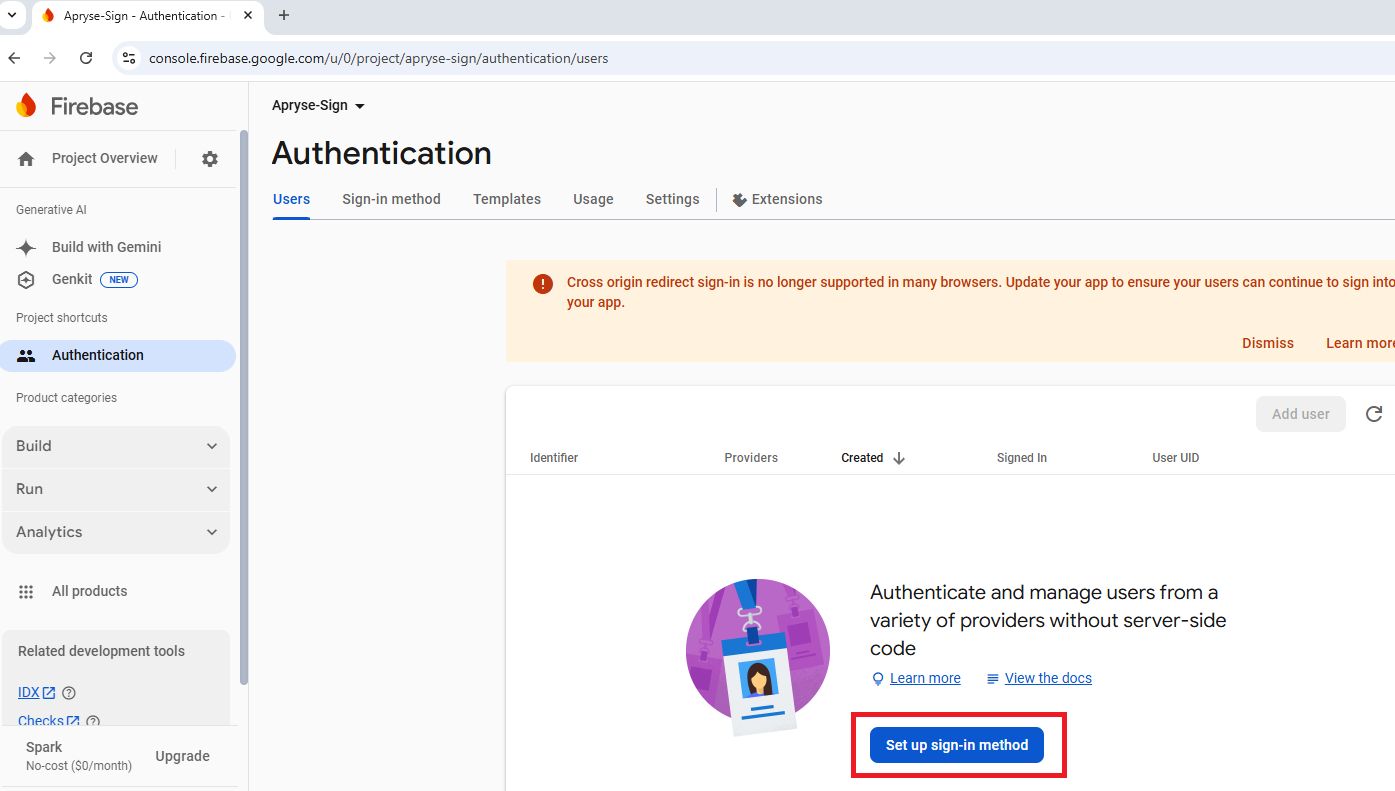1395x791 pixels.
Task: Open the Apryse-Sign project dropdown
Action: 318,106
